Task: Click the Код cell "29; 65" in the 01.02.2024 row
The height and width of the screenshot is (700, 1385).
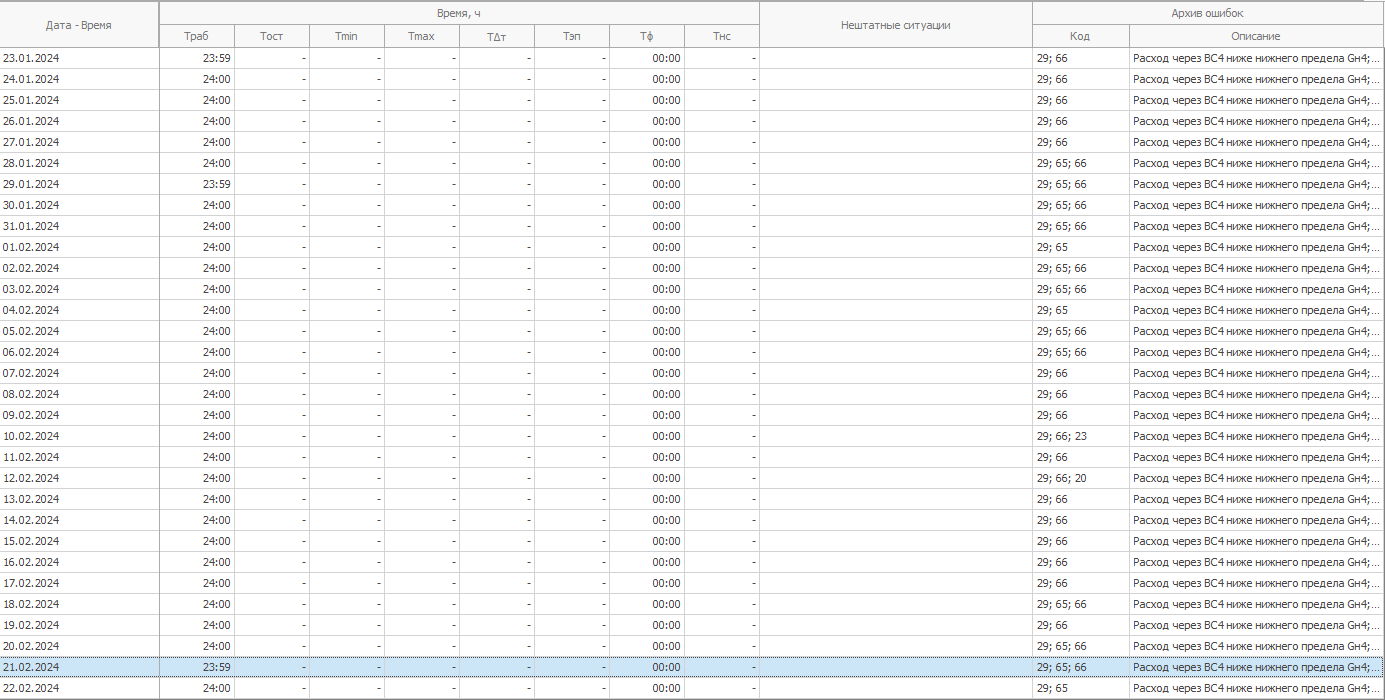Action: point(1081,247)
